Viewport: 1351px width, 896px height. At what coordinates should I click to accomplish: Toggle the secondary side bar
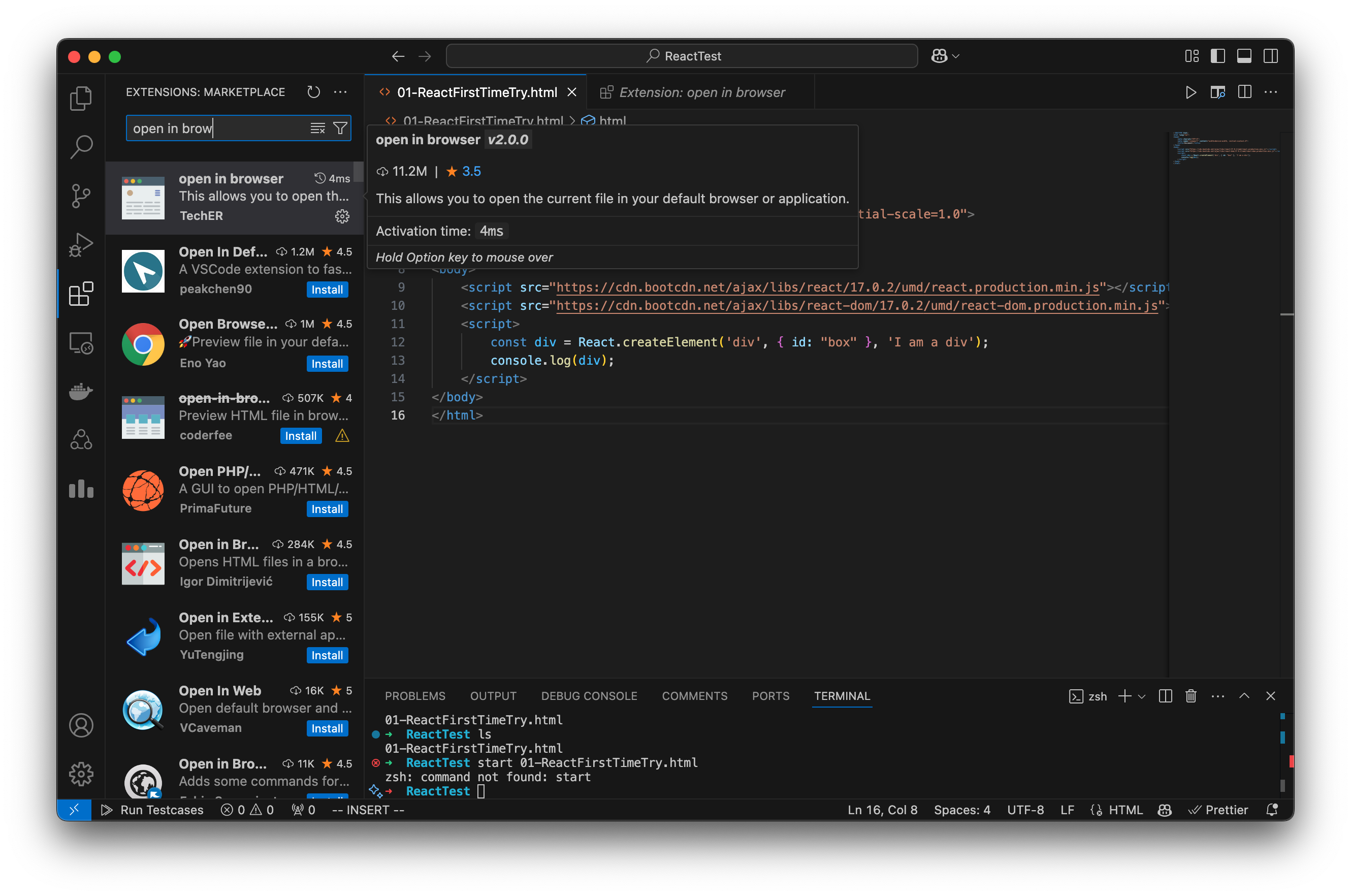pos(1270,55)
